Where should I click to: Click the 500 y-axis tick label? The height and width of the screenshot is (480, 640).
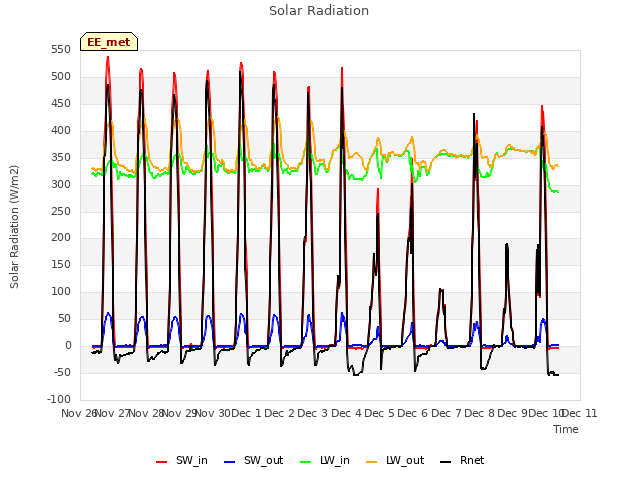[61, 76]
